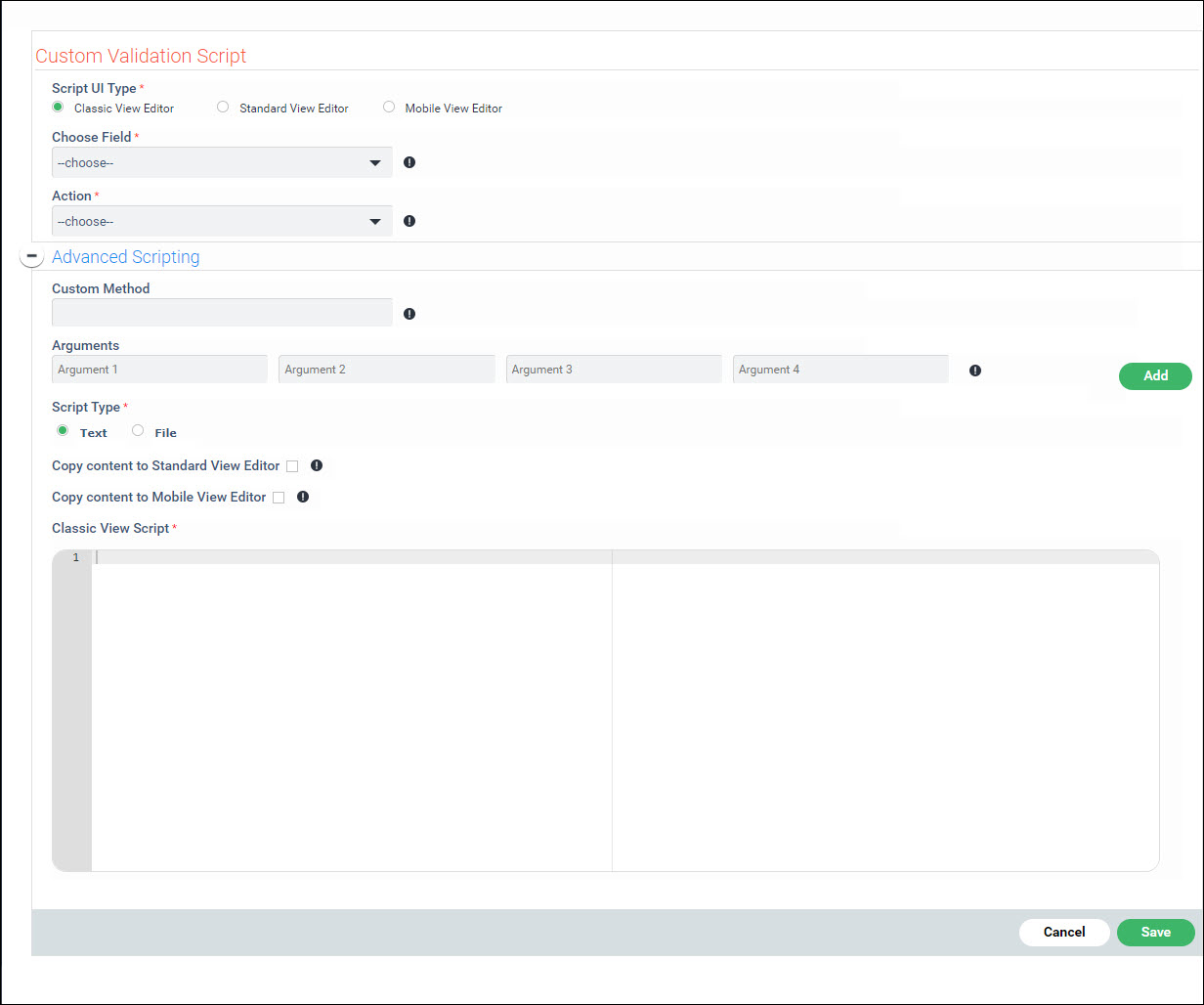Open the Action dropdown
Image resolution: width=1204 pixels, height=1005 pixels.
[222, 221]
